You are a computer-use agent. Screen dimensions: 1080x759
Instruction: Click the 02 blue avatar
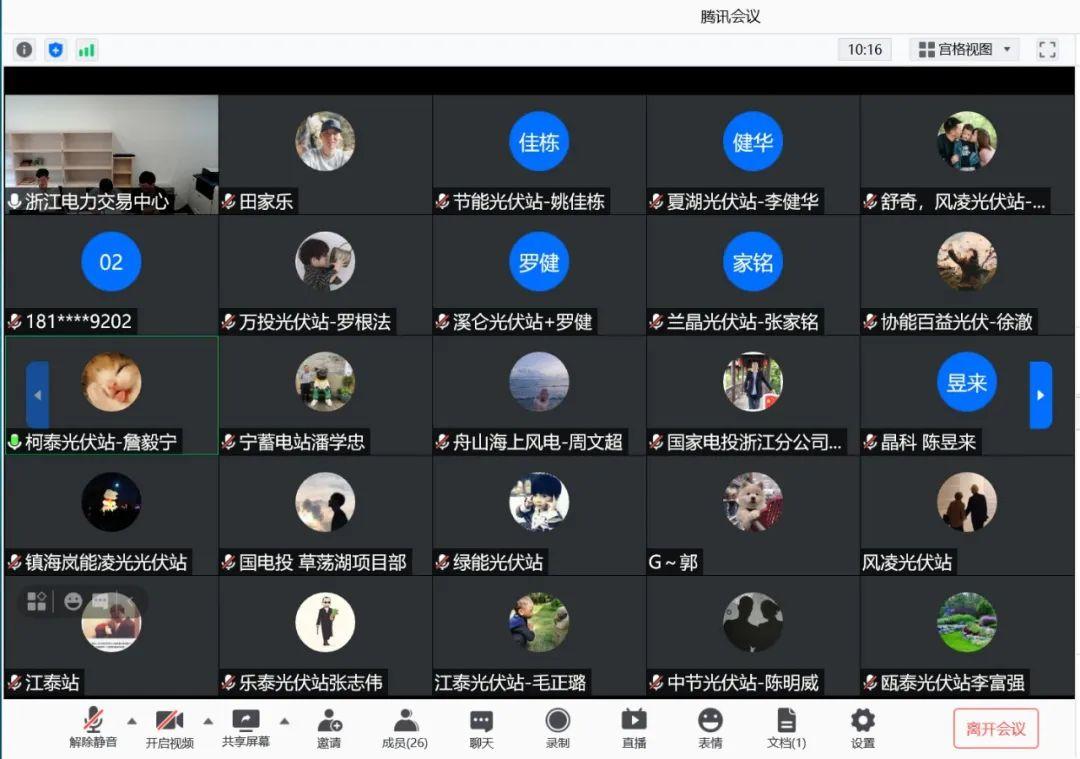coord(111,262)
